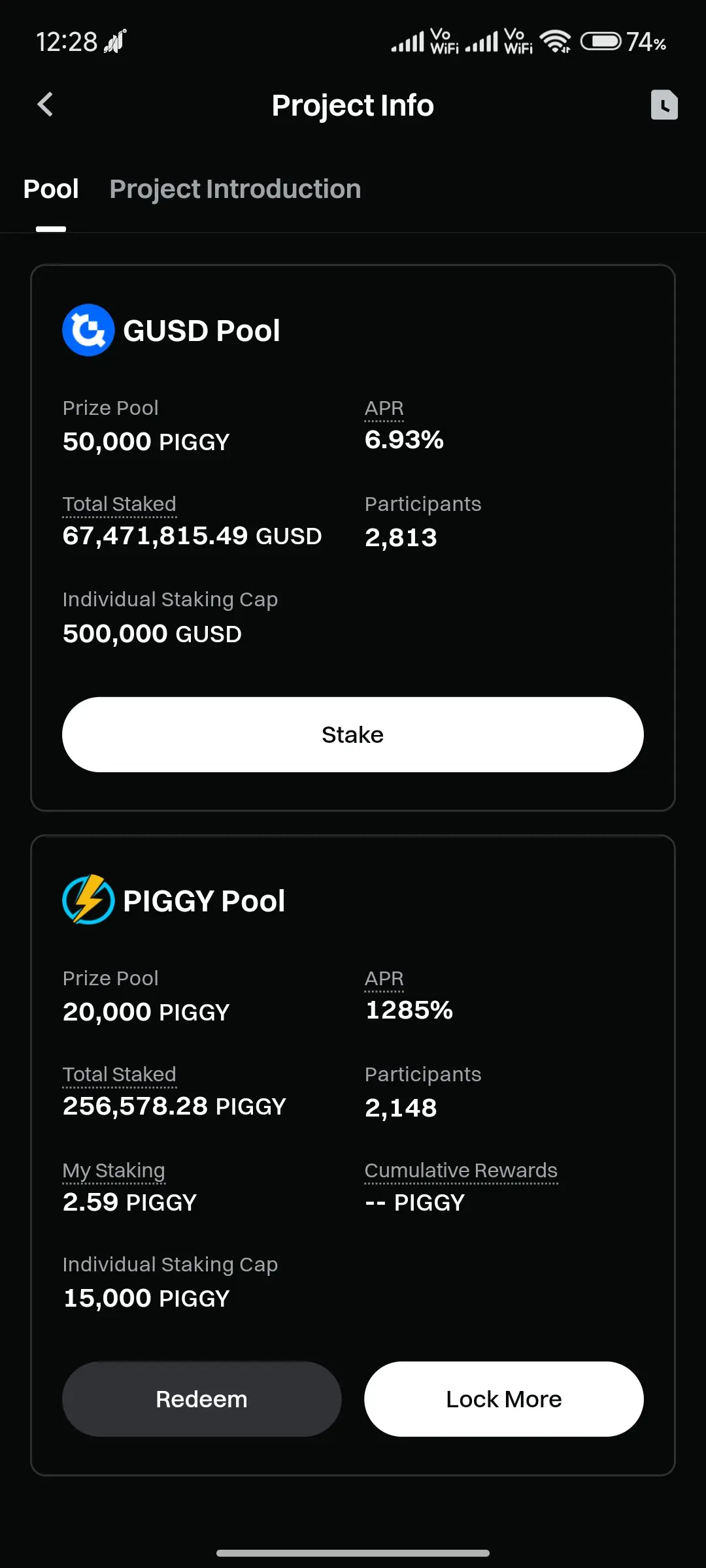Switch to the Pool tab

pyautogui.click(x=51, y=189)
